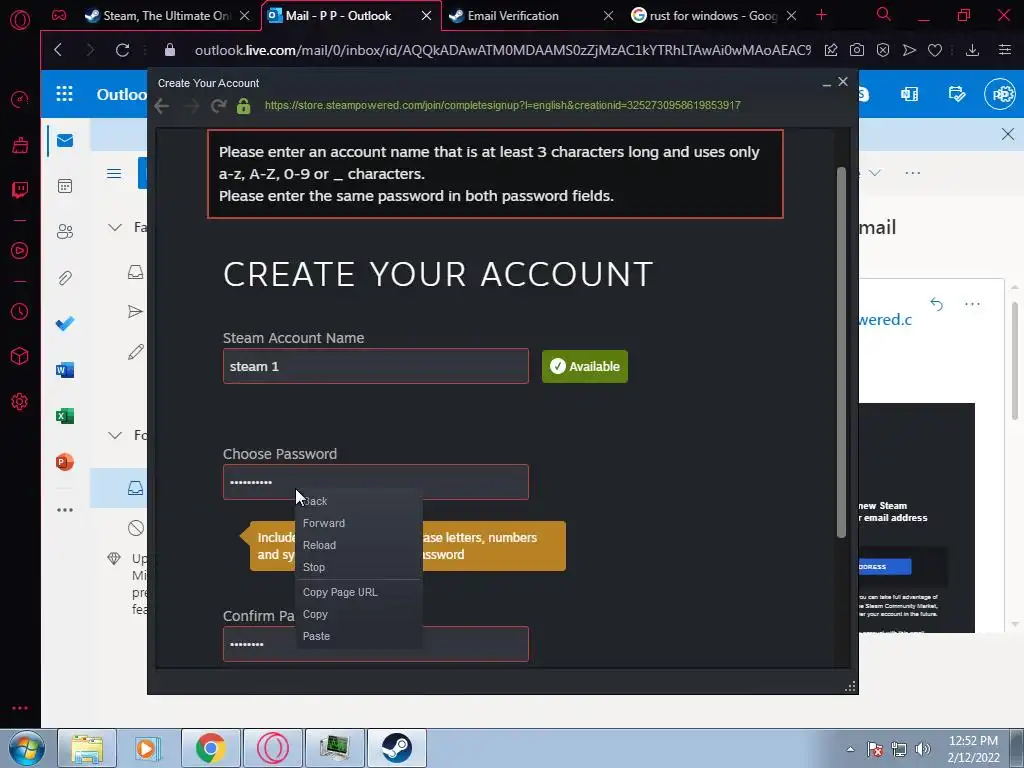The image size is (1024, 768).
Task: Open Word app in Outlook rail
Action: tap(65, 370)
